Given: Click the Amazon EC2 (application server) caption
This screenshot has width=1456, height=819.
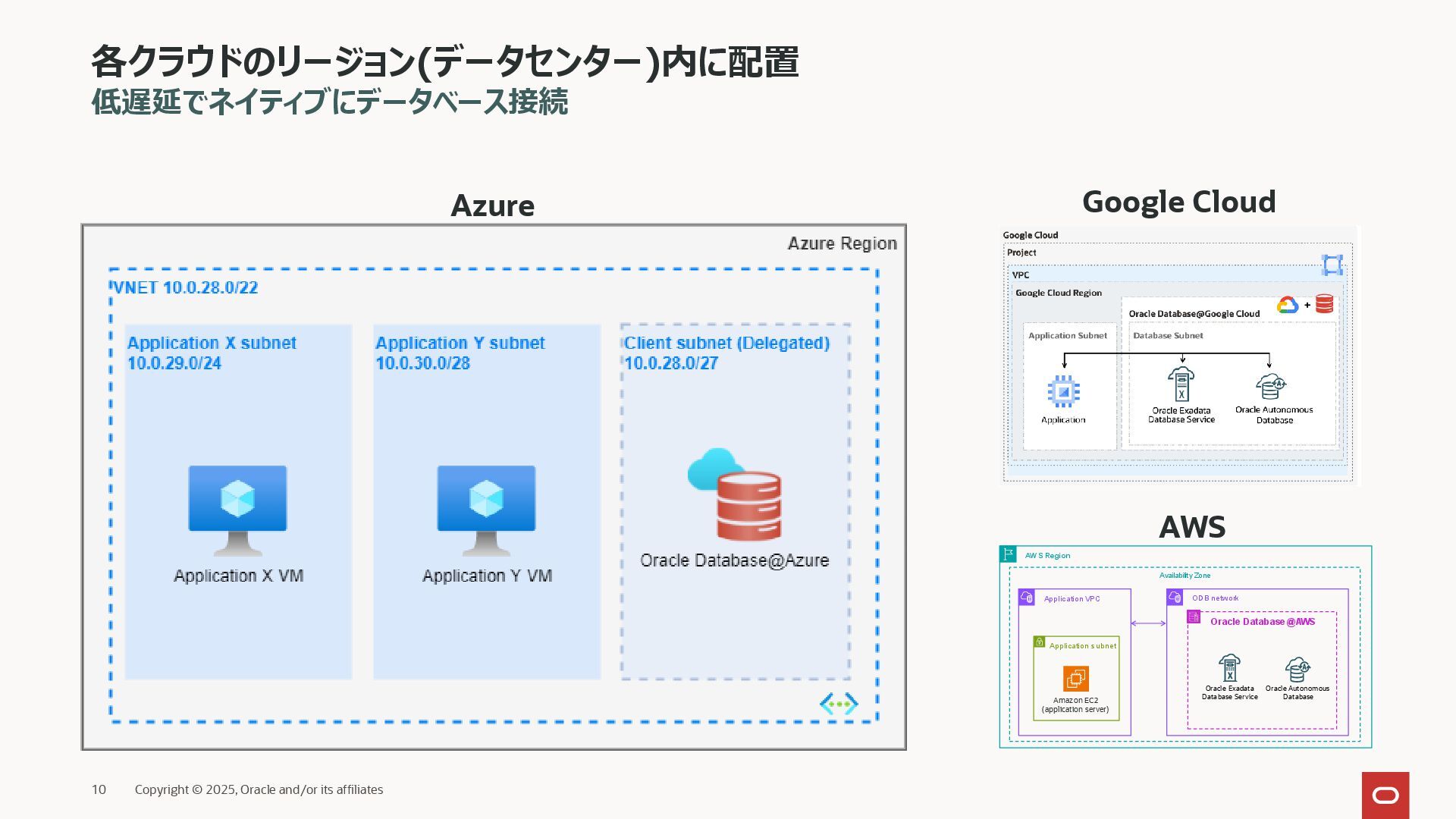Looking at the screenshot, I should point(1075,705).
